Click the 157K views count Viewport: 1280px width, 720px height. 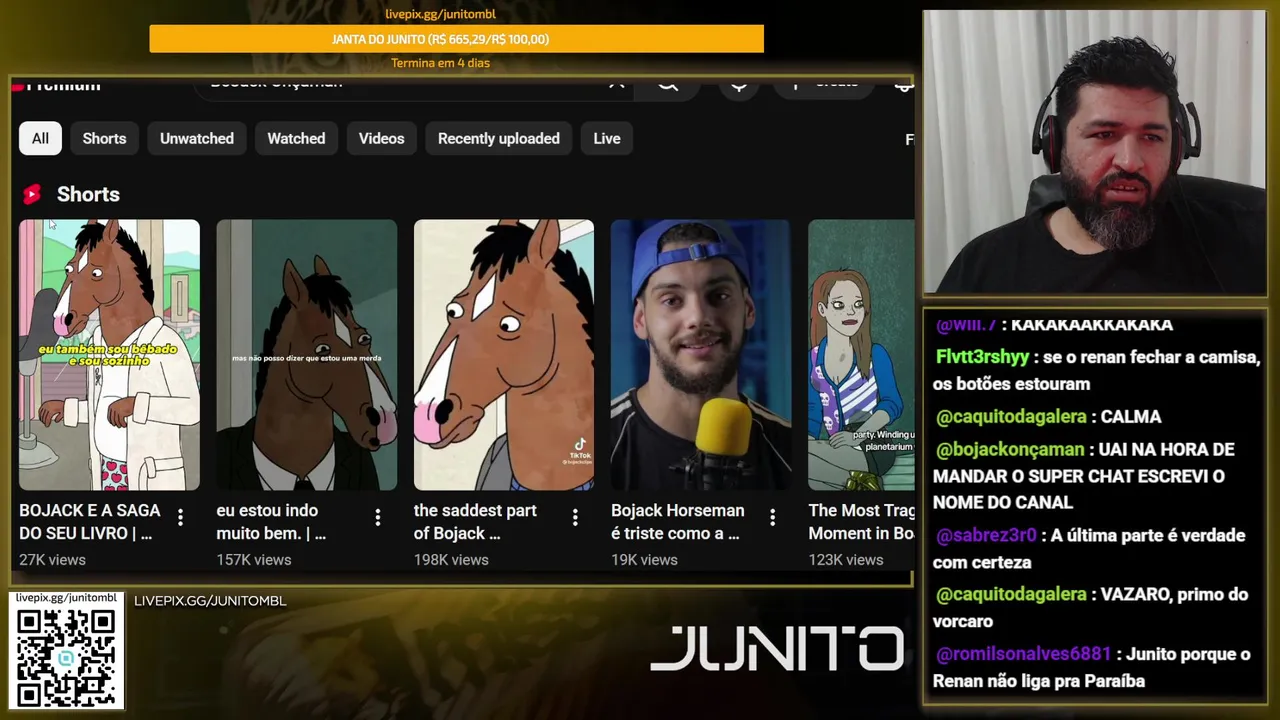point(254,560)
